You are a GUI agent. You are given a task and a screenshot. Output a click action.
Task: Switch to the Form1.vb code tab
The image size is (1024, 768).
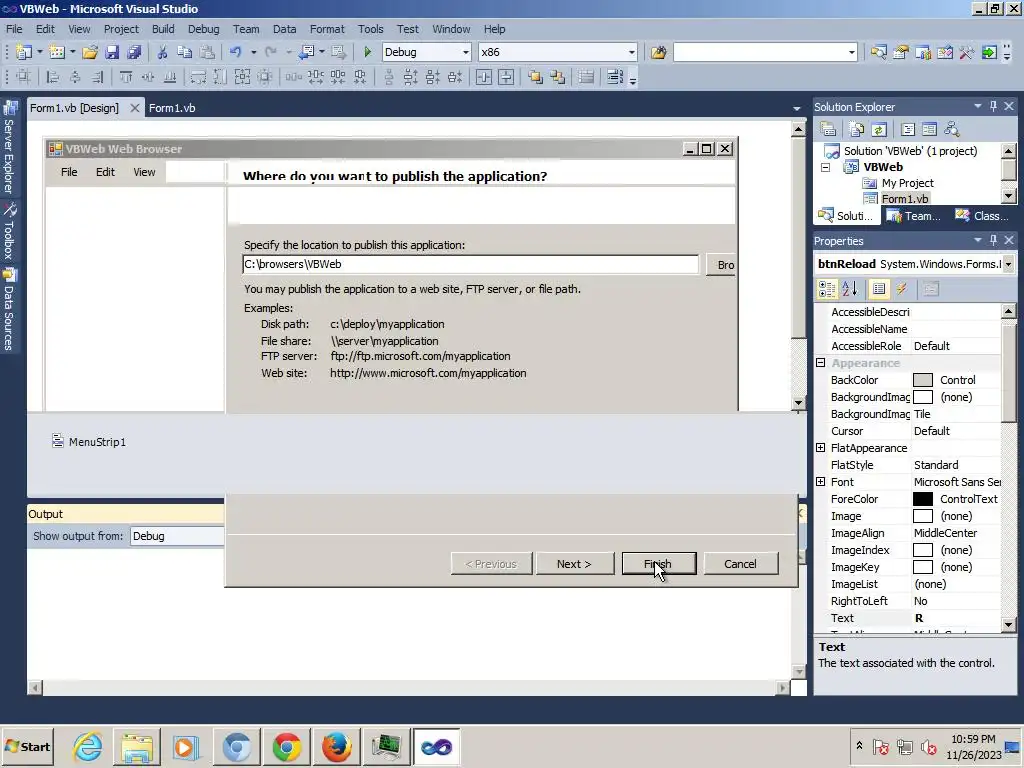tap(172, 108)
